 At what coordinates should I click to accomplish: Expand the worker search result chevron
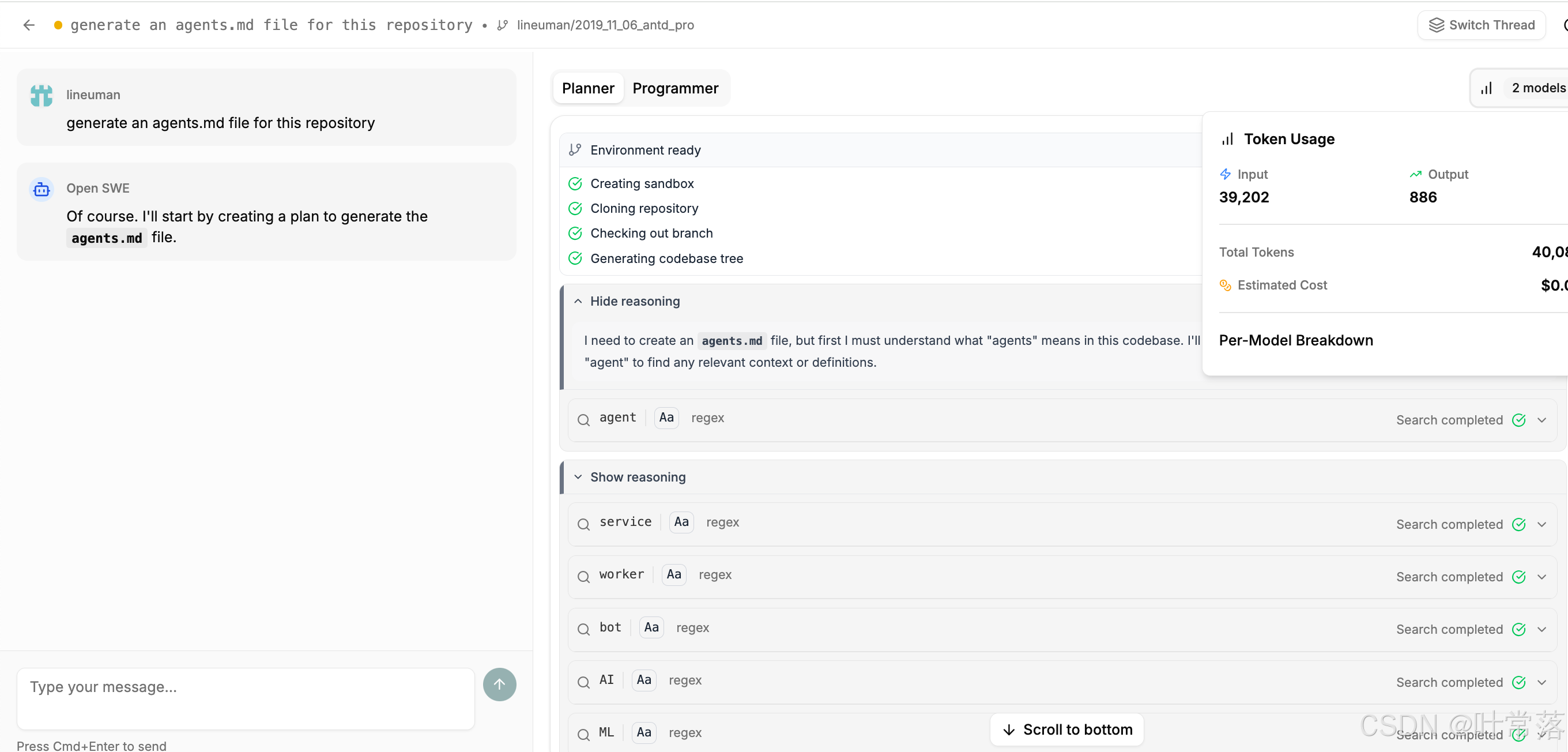click(x=1541, y=576)
